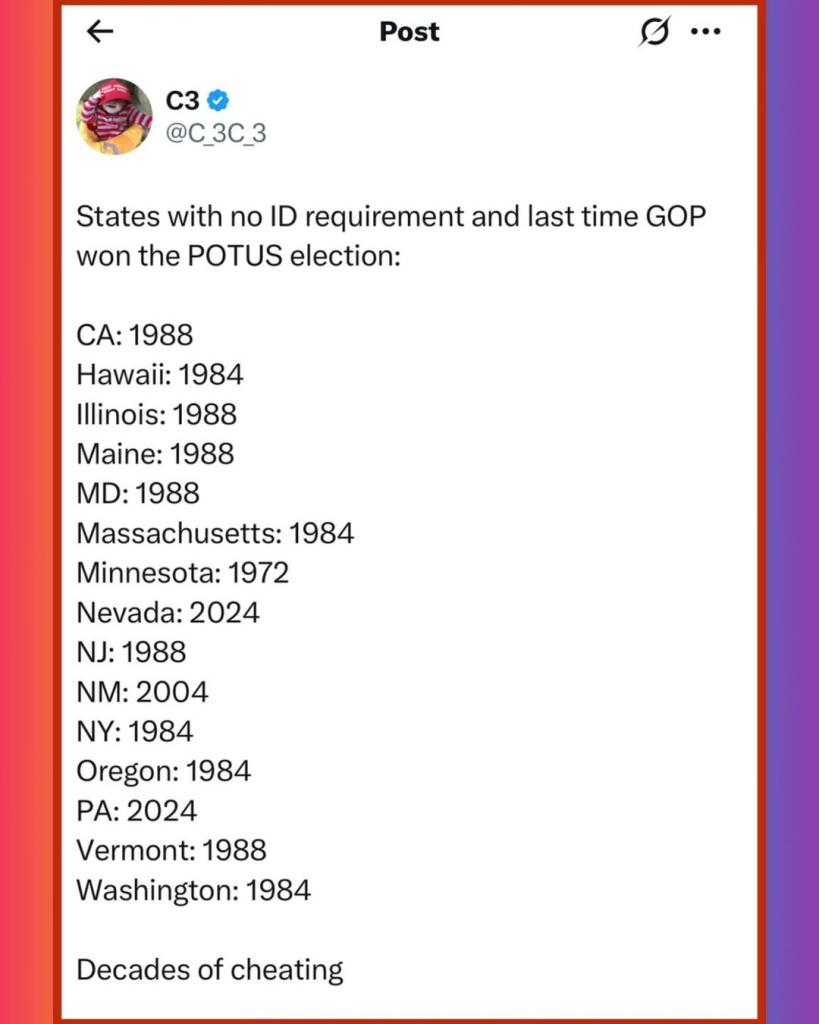The height and width of the screenshot is (1024, 819).
Task: Click the "Nevada: 2024" line
Action: point(168,612)
